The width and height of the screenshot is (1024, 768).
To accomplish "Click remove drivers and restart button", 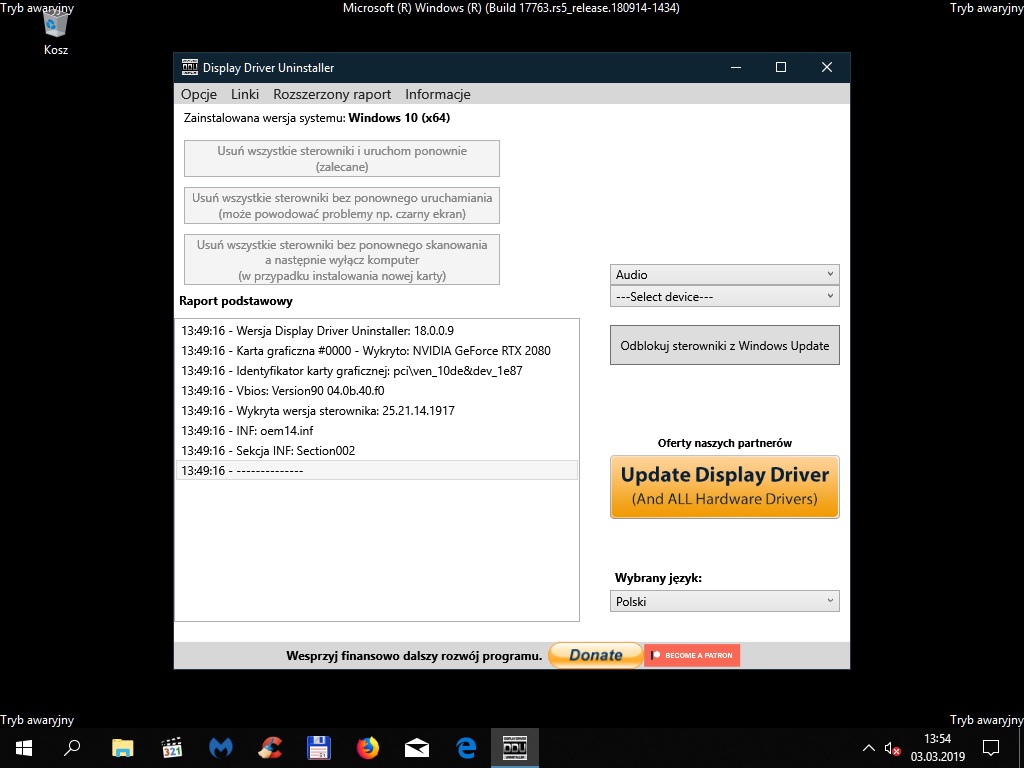I will [x=342, y=159].
